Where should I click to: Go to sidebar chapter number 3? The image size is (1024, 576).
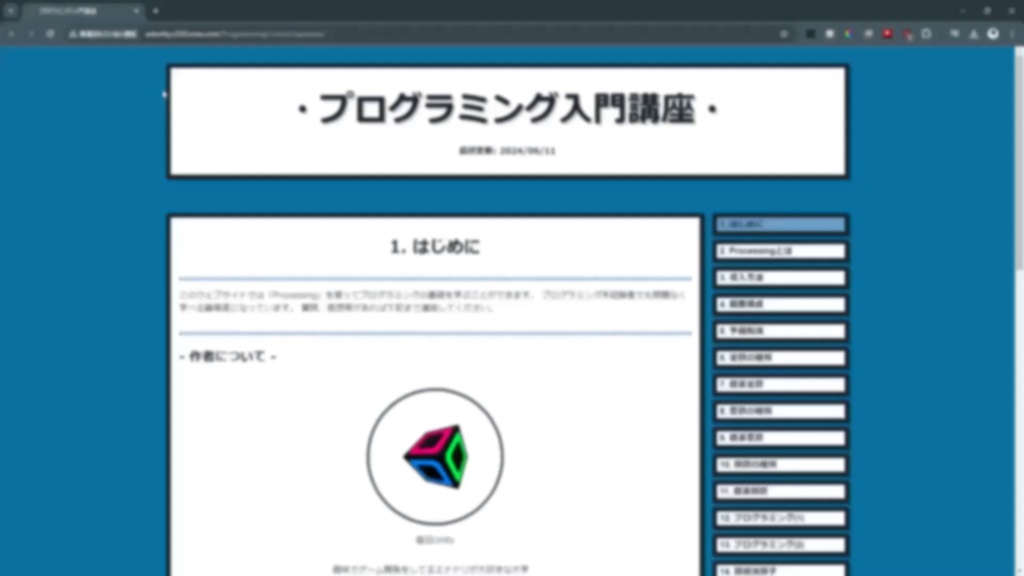pos(780,278)
